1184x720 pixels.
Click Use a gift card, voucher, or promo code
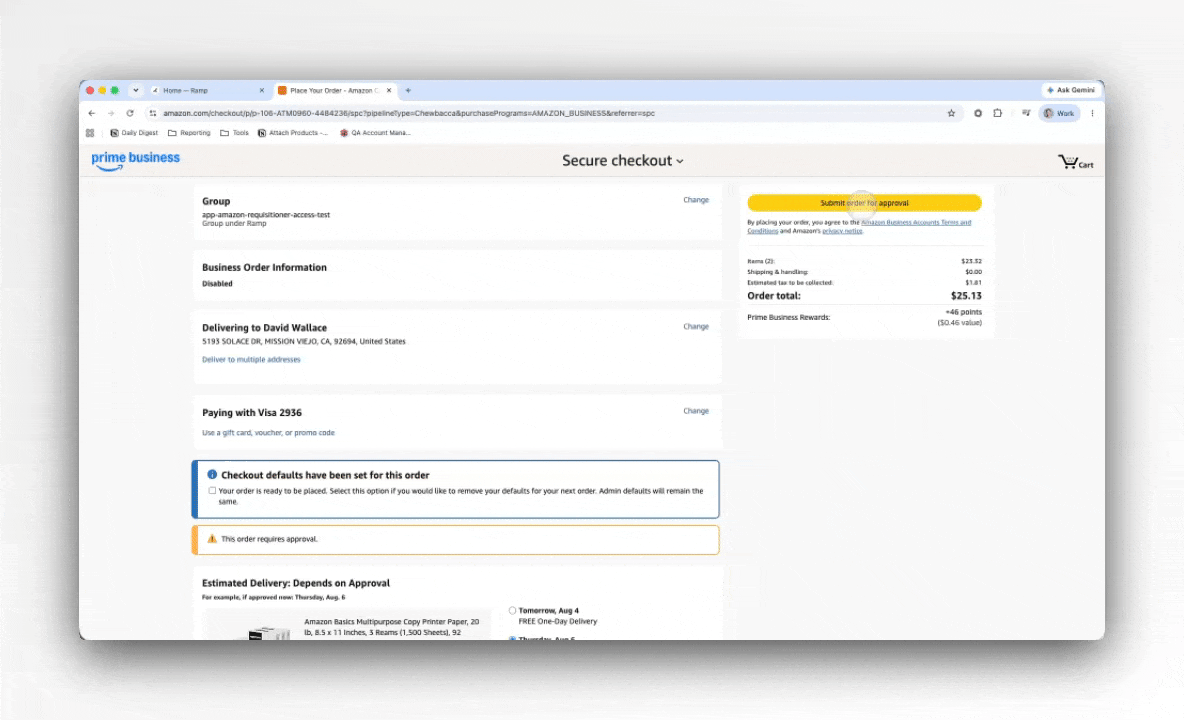click(268, 433)
